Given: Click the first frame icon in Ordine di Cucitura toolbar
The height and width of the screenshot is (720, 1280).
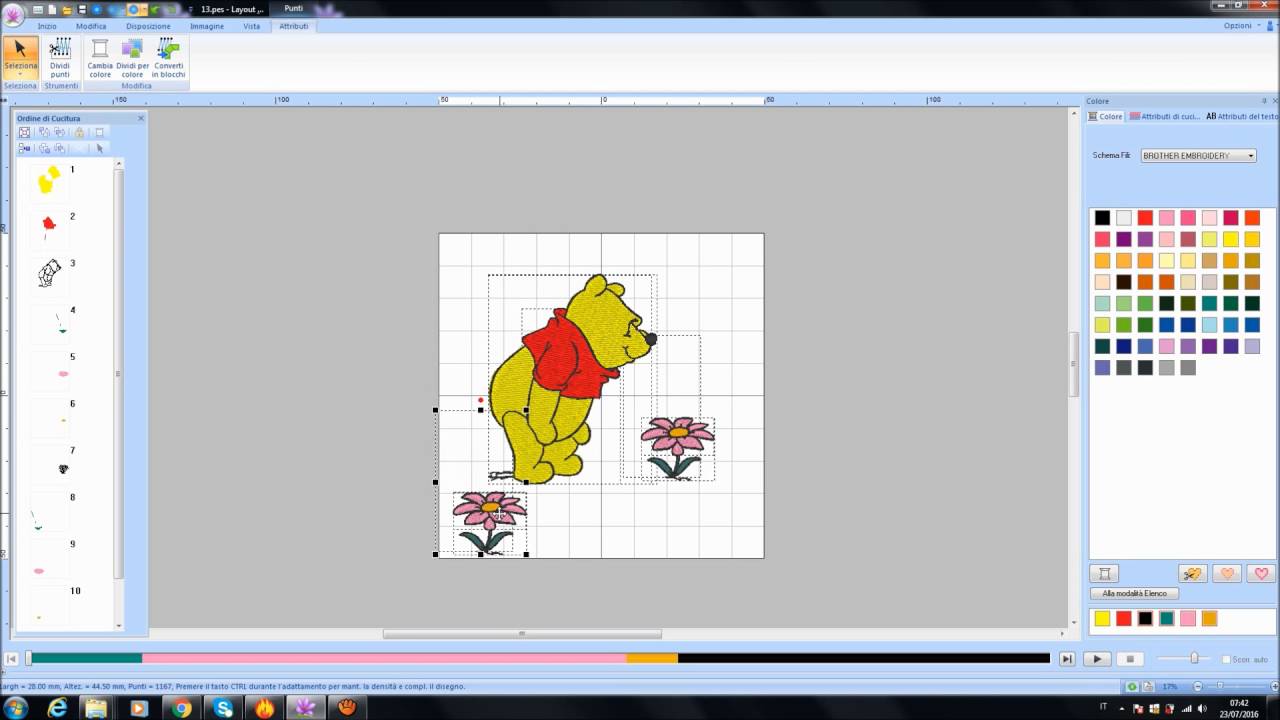Looking at the screenshot, I should tap(25, 132).
